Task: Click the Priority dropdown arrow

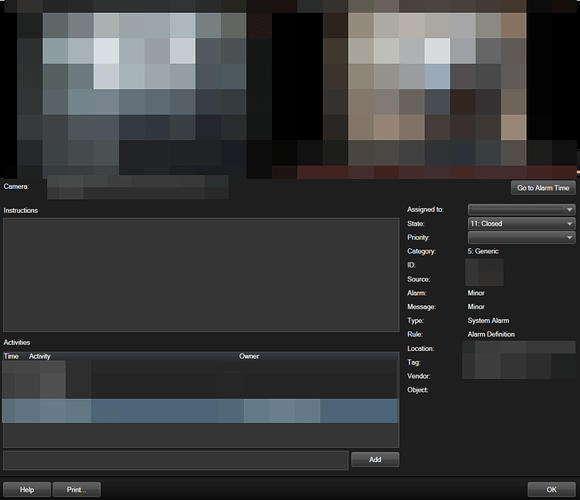Action: tap(569, 238)
